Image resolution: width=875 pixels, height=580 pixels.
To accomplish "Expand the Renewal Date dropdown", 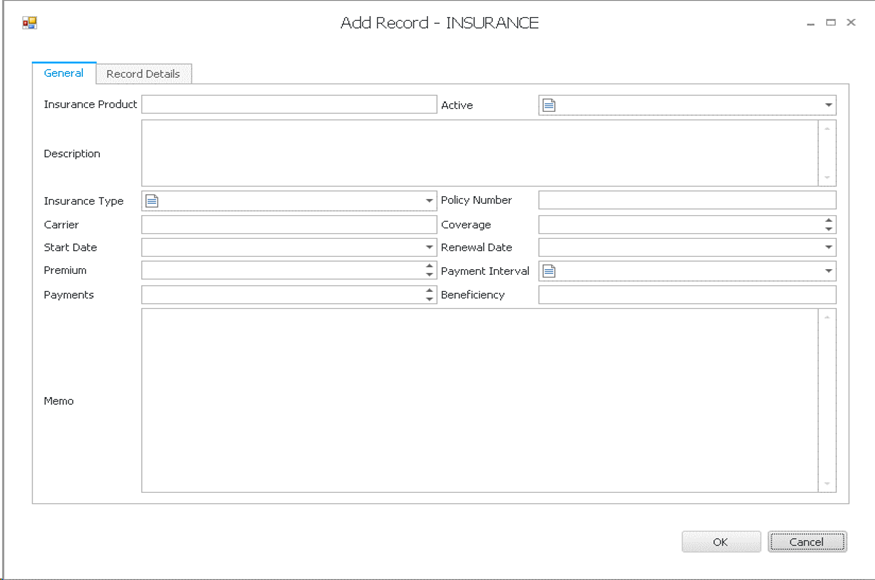I will click(828, 247).
